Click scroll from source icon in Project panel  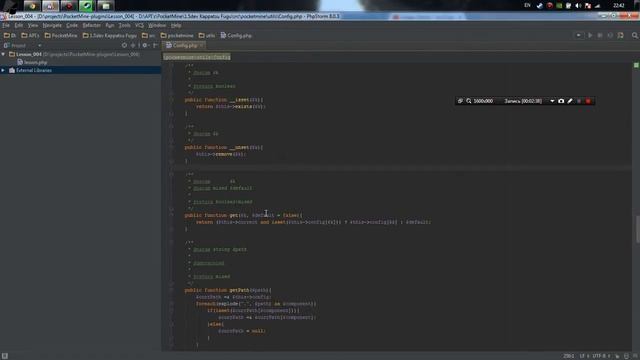pyautogui.click(x=124, y=45)
